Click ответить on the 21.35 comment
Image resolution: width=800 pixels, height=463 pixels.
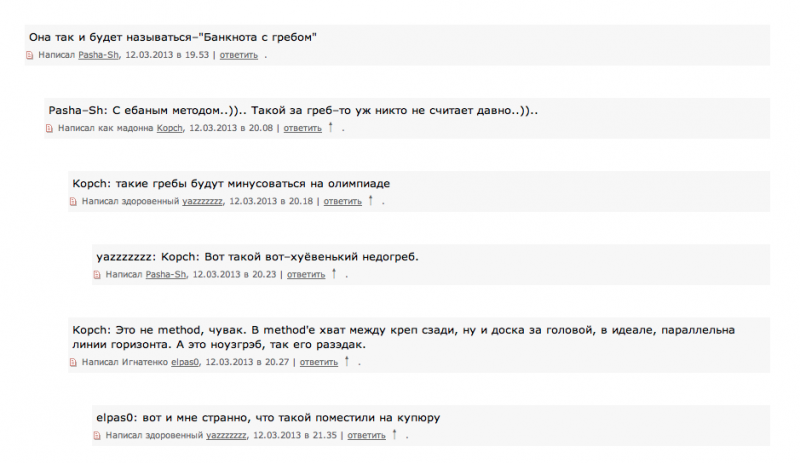(x=366, y=435)
